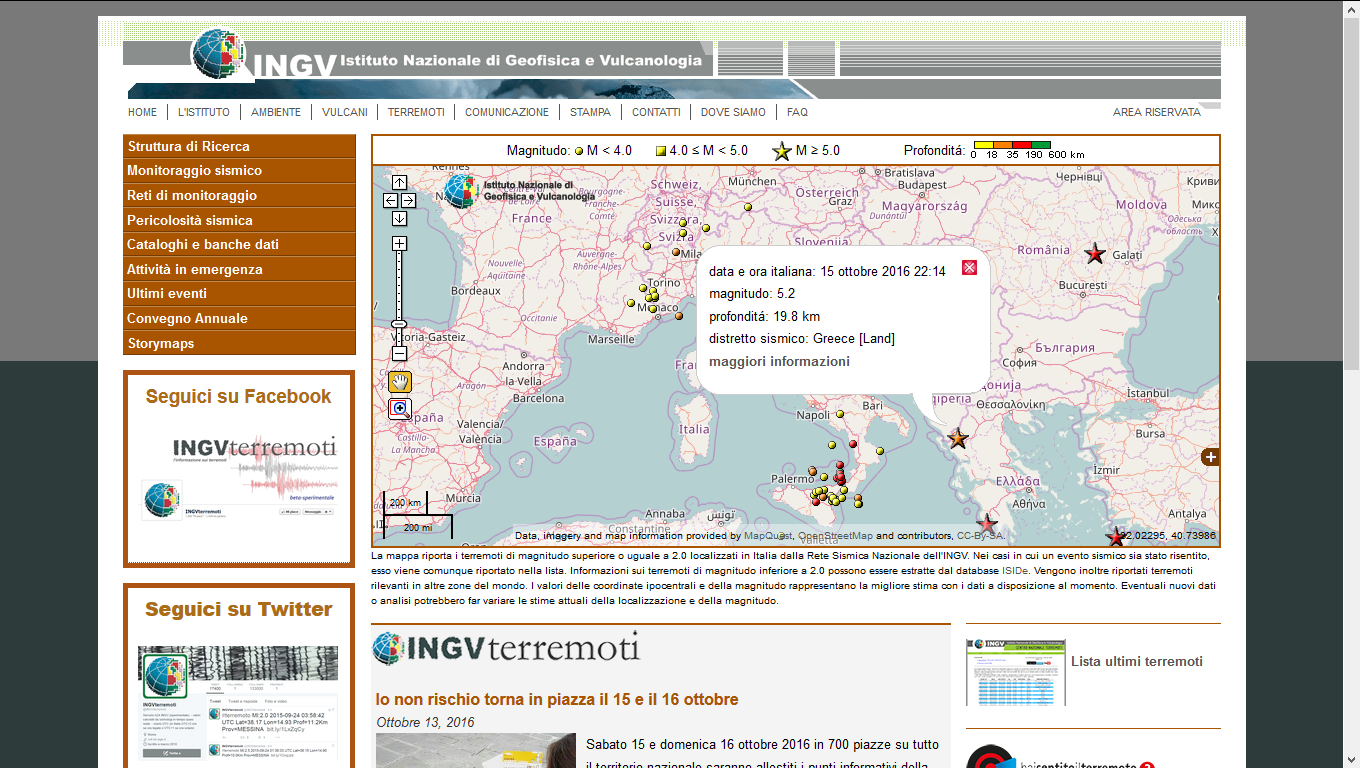Viewport: 1360px width, 768px height.
Task: Click the red star marker near Galați
Action: [x=1095, y=254]
